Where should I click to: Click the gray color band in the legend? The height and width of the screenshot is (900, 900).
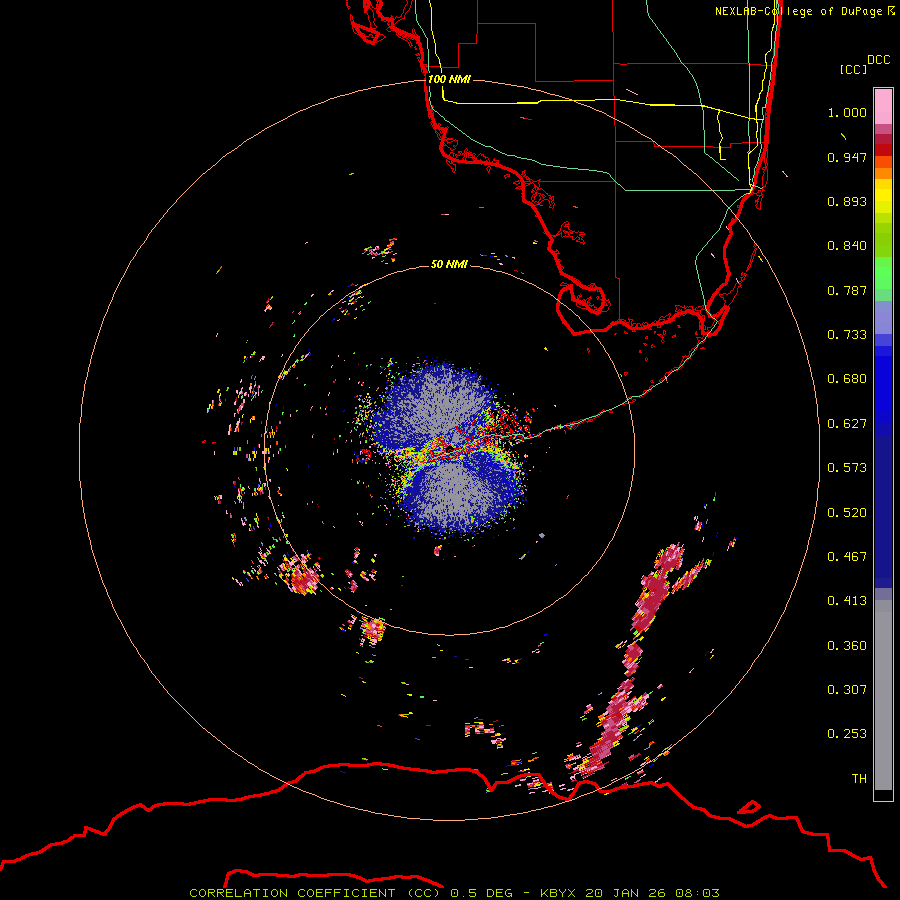(x=883, y=695)
